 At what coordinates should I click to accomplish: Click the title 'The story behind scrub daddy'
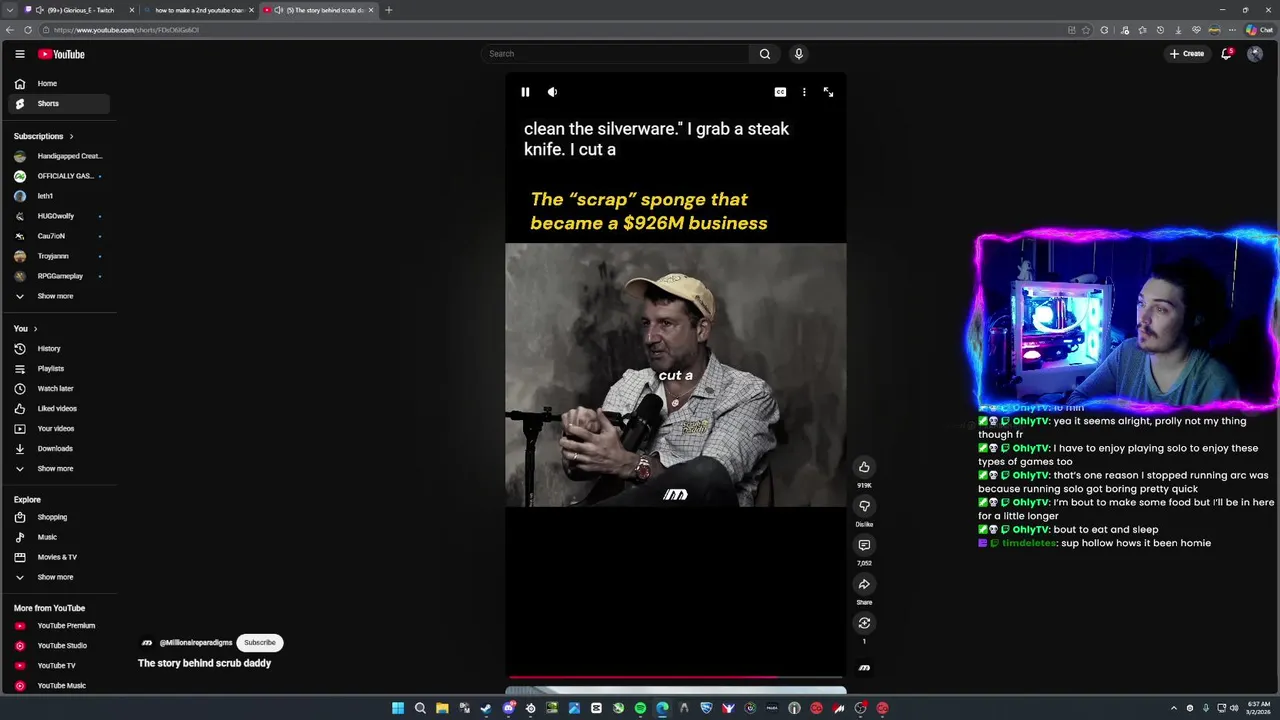point(204,663)
